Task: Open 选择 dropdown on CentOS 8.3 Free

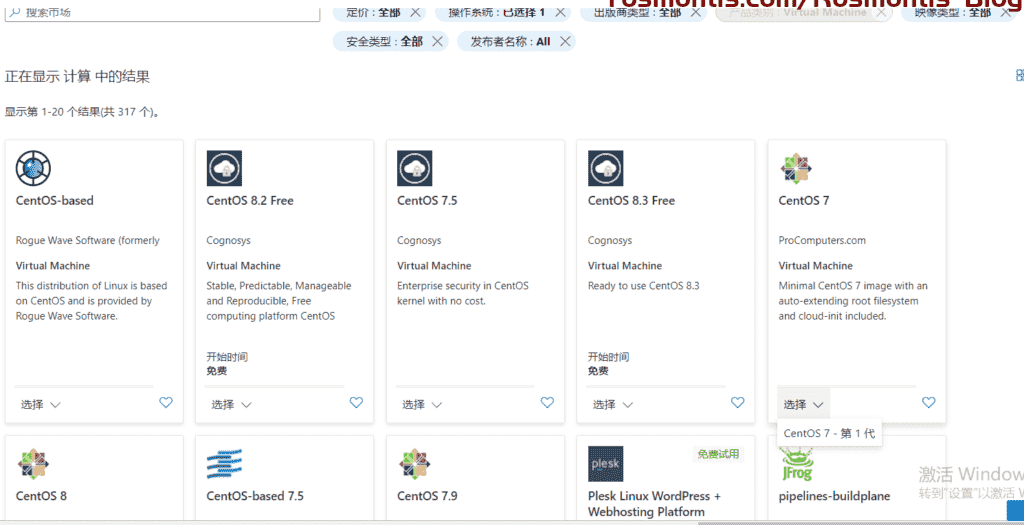Action: (613, 404)
